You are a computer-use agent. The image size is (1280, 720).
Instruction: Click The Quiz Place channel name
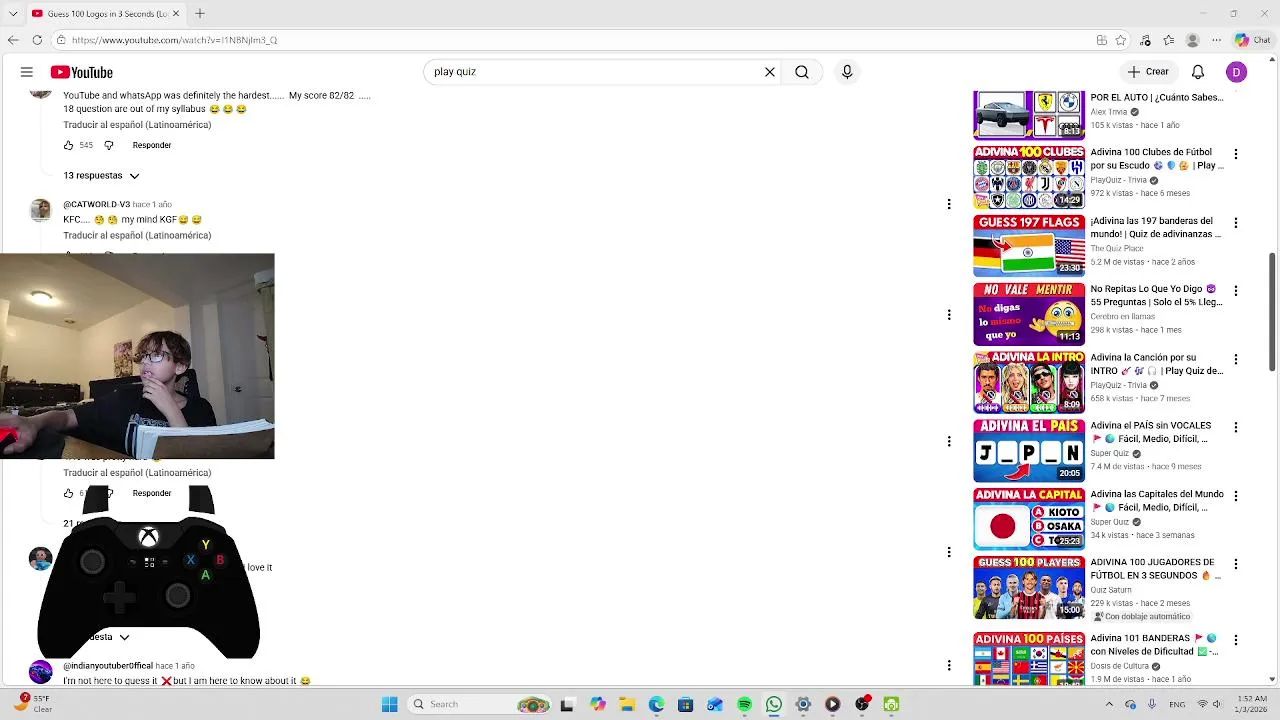point(1117,248)
